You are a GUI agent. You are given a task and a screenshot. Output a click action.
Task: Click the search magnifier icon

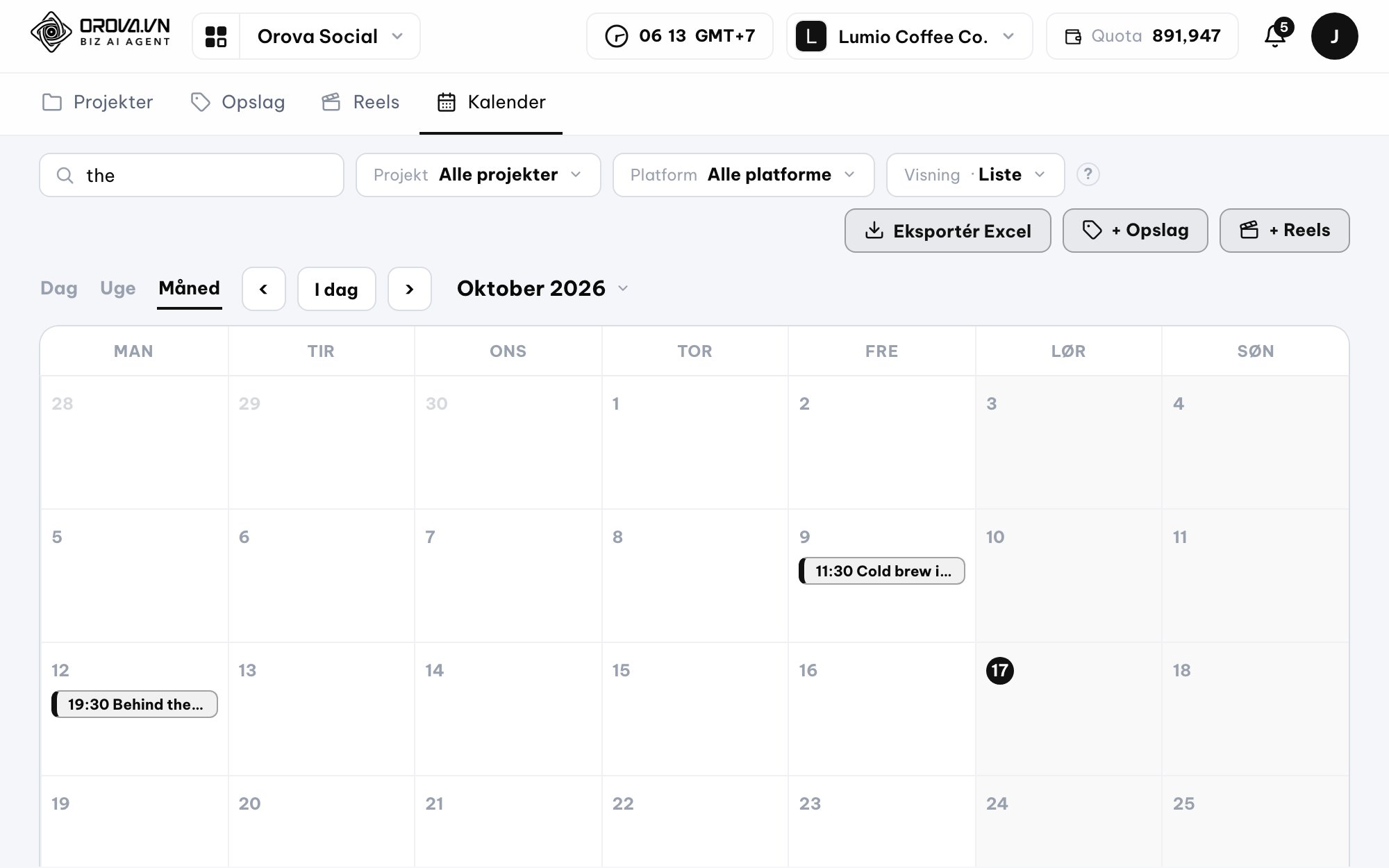65,175
